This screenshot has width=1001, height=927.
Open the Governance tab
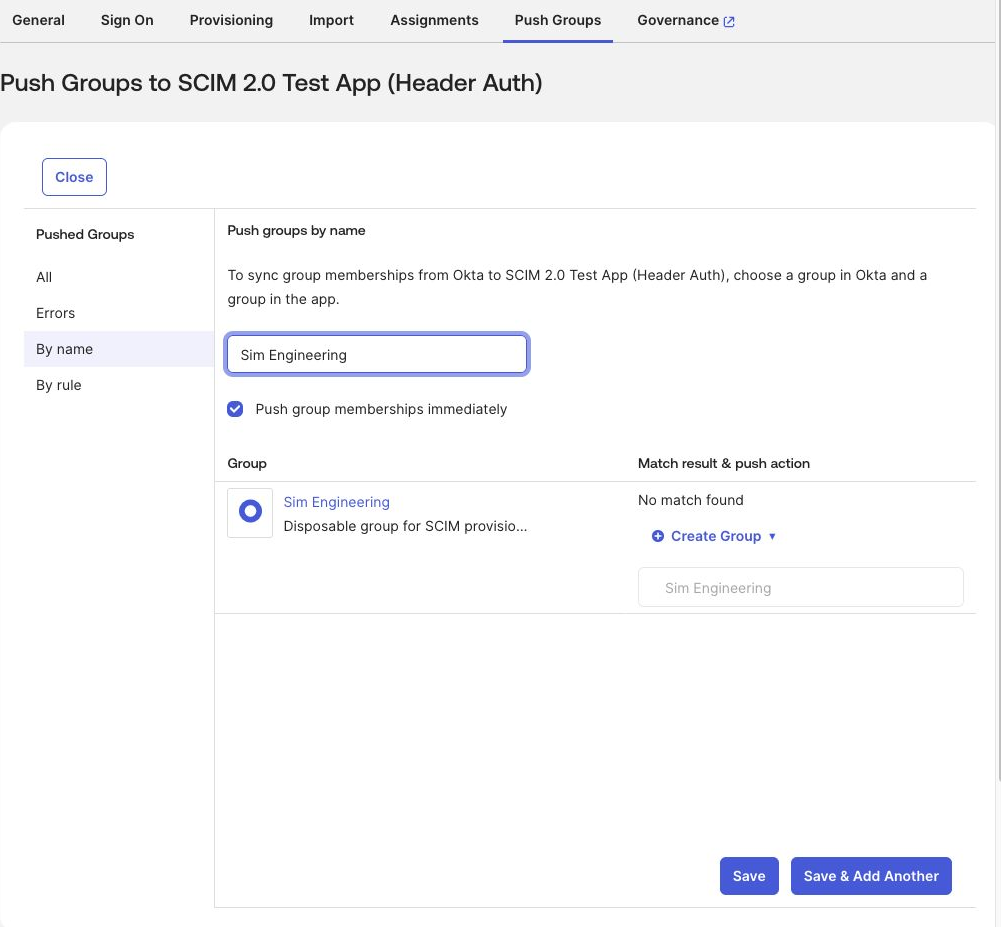[678, 20]
